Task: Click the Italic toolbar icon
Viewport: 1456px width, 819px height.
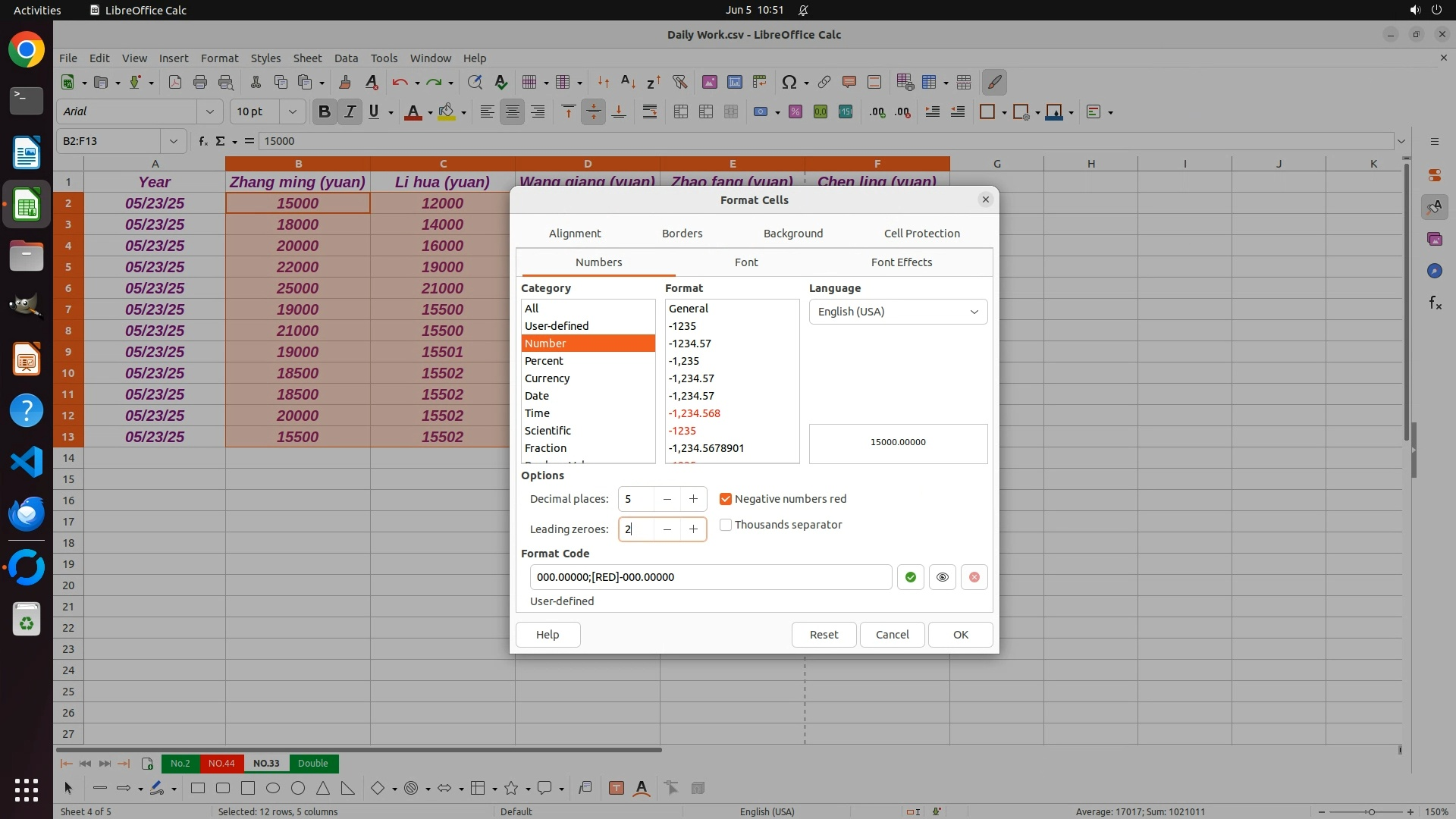Action: pos(350,112)
